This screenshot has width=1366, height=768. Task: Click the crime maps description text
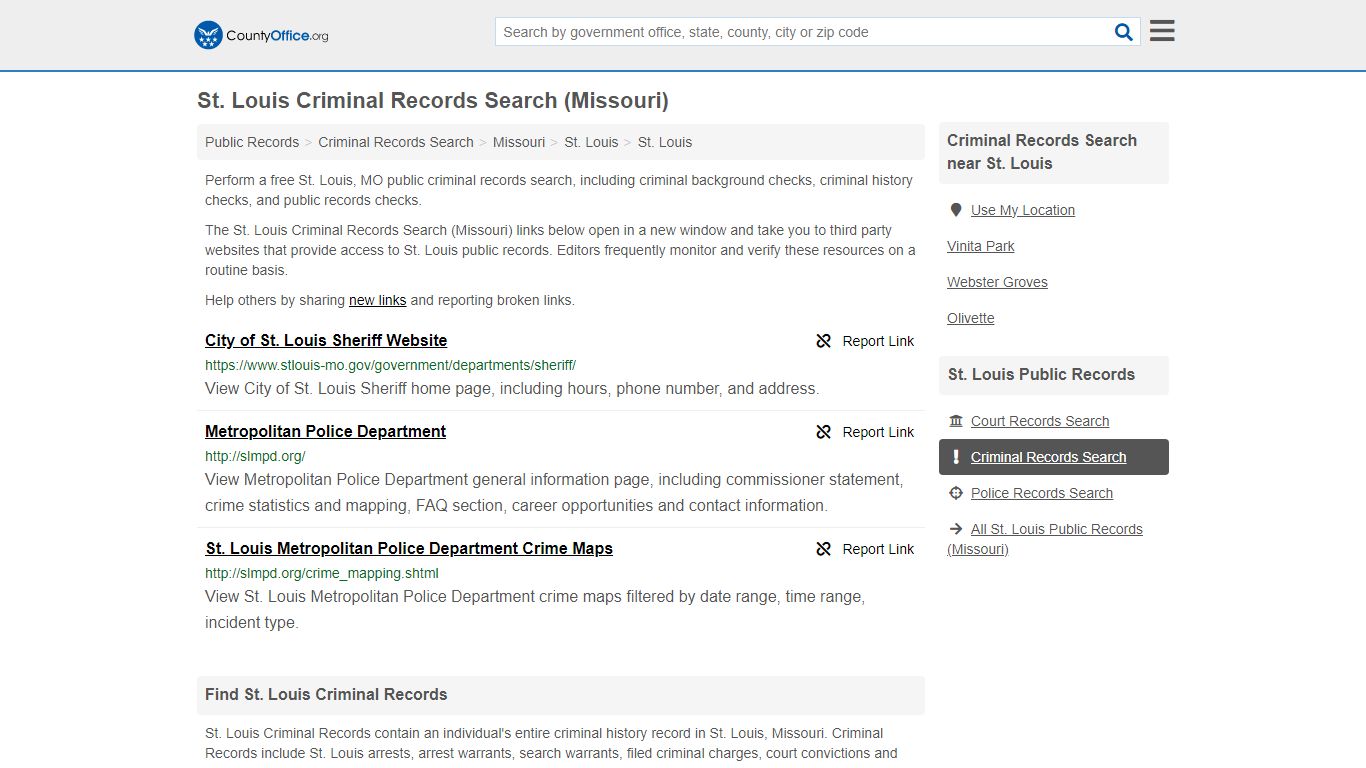(535, 609)
